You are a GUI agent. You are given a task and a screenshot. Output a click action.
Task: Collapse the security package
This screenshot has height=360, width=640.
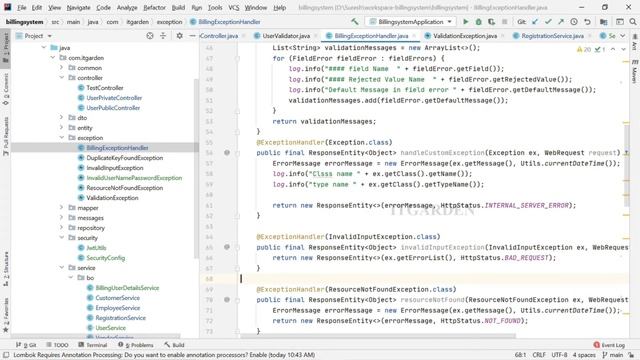62,238
